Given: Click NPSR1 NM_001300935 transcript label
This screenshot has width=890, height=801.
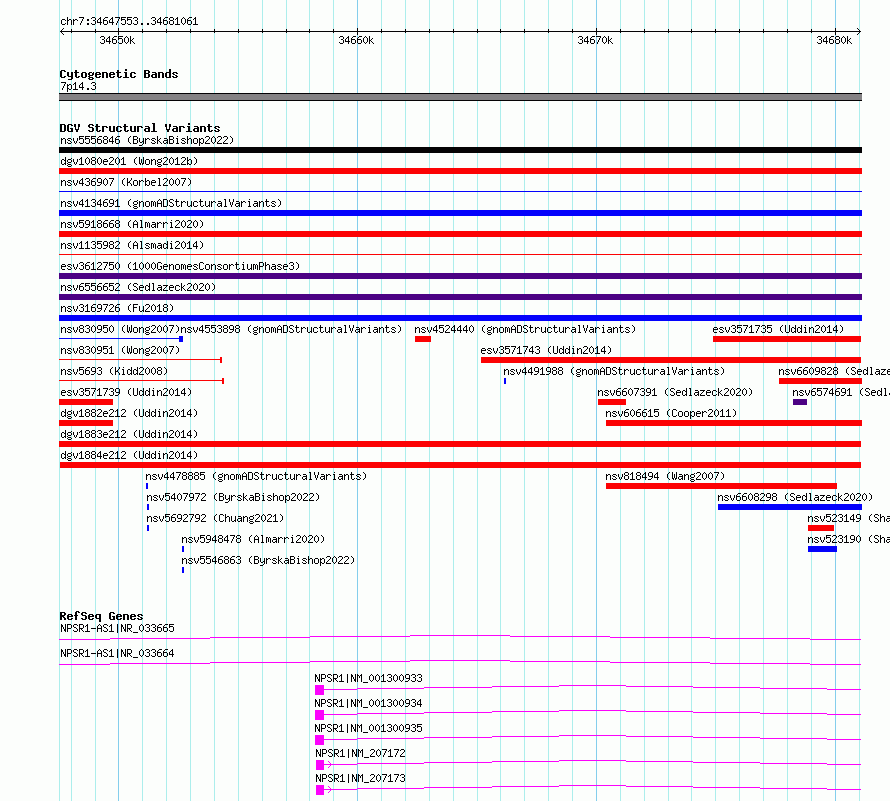Looking at the screenshot, I should click(x=368, y=728).
